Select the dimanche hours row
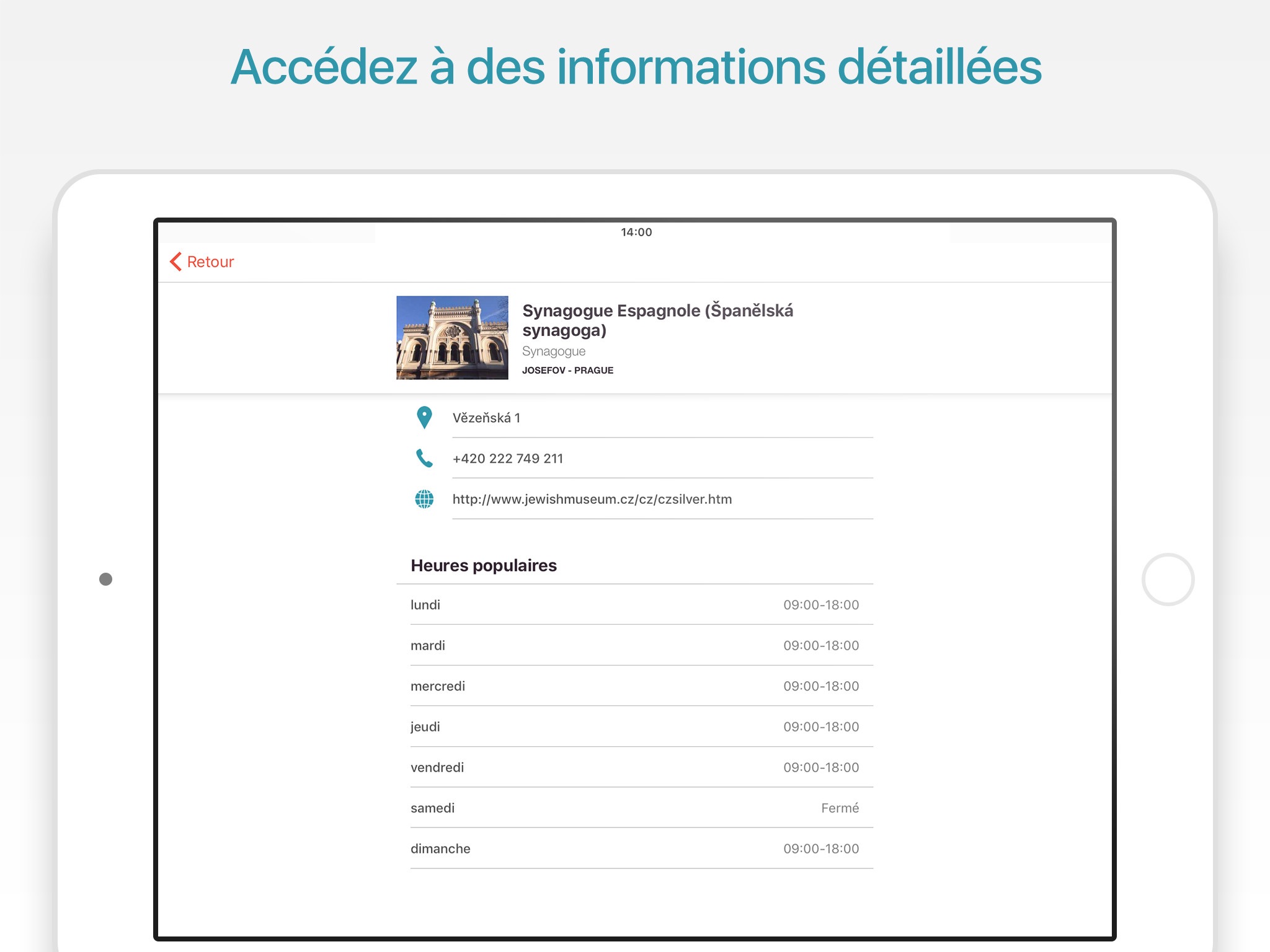This screenshot has width=1270, height=952. click(x=634, y=849)
